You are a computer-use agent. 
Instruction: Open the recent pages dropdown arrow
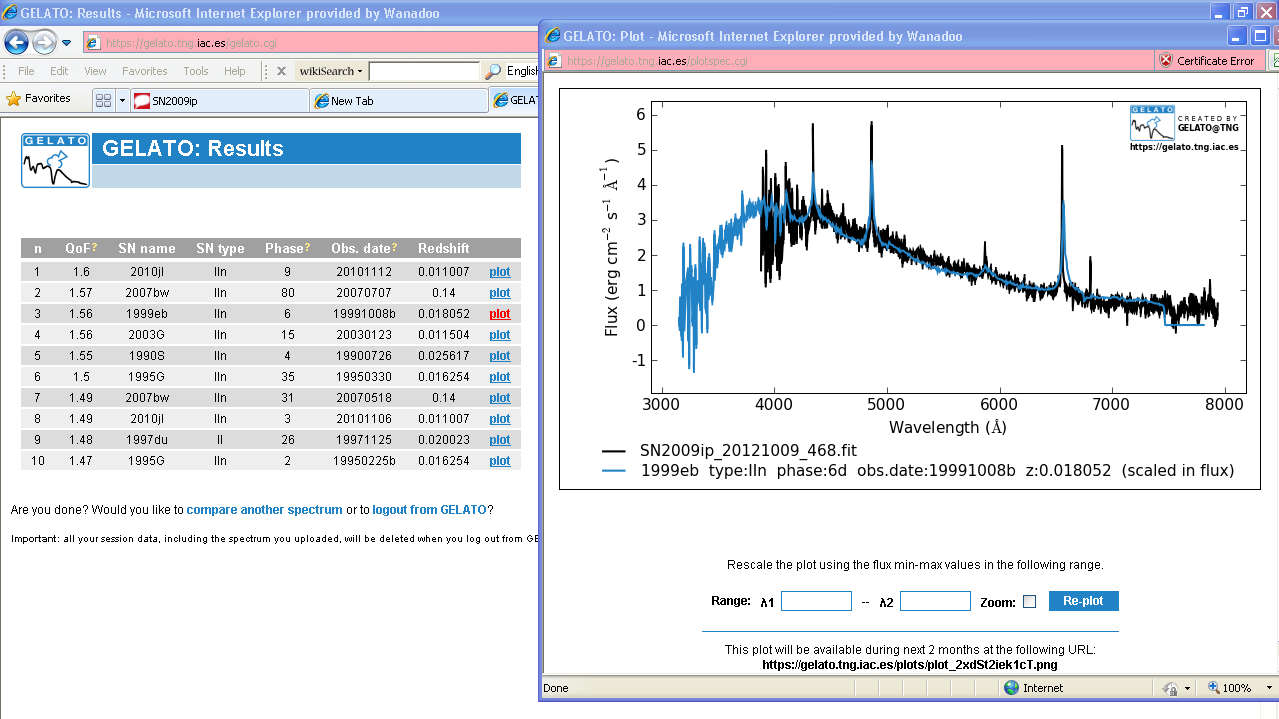[x=66, y=43]
